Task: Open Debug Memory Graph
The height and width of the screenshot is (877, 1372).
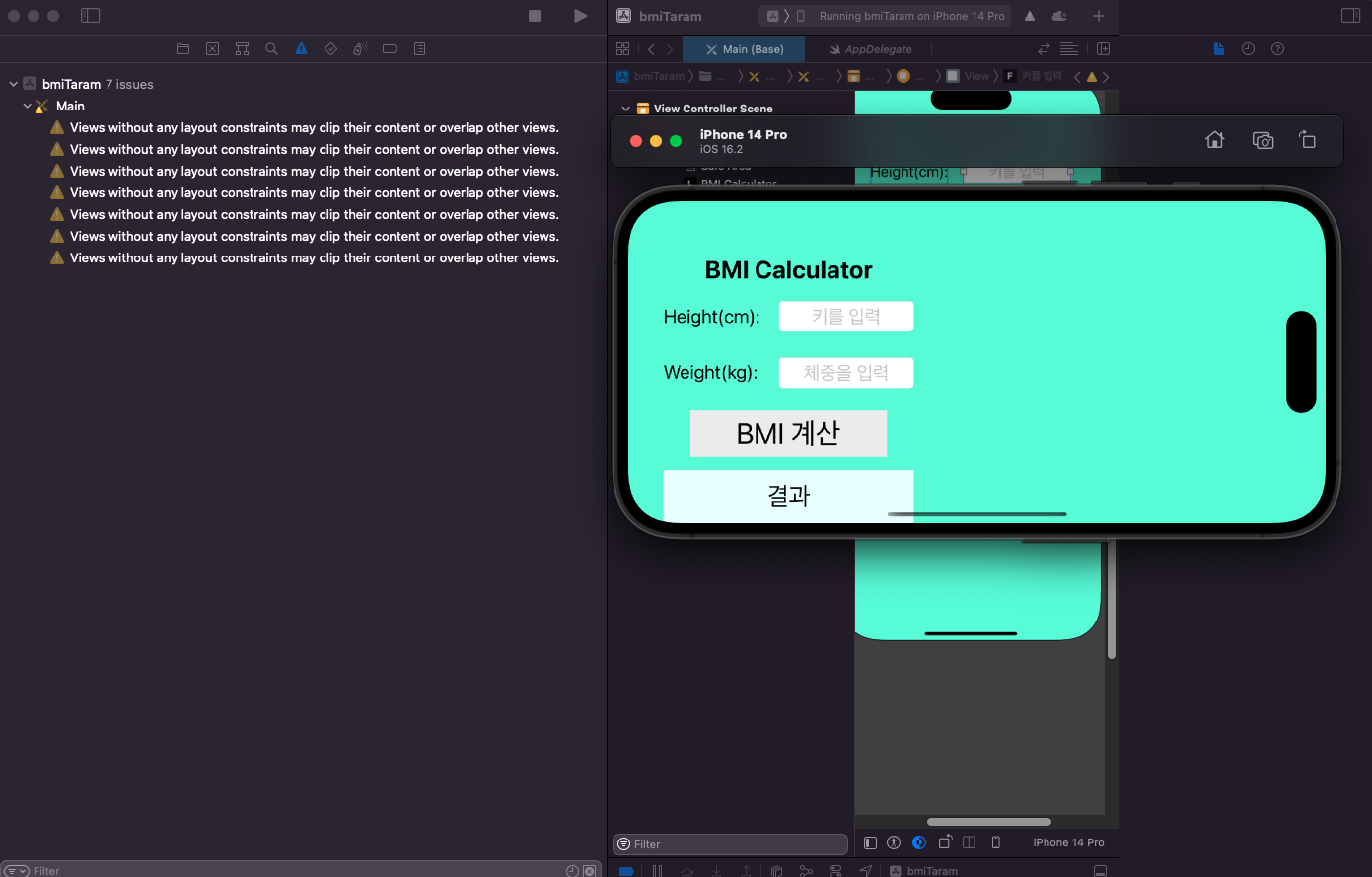Action: pyautogui.click(x=806, y=871)
